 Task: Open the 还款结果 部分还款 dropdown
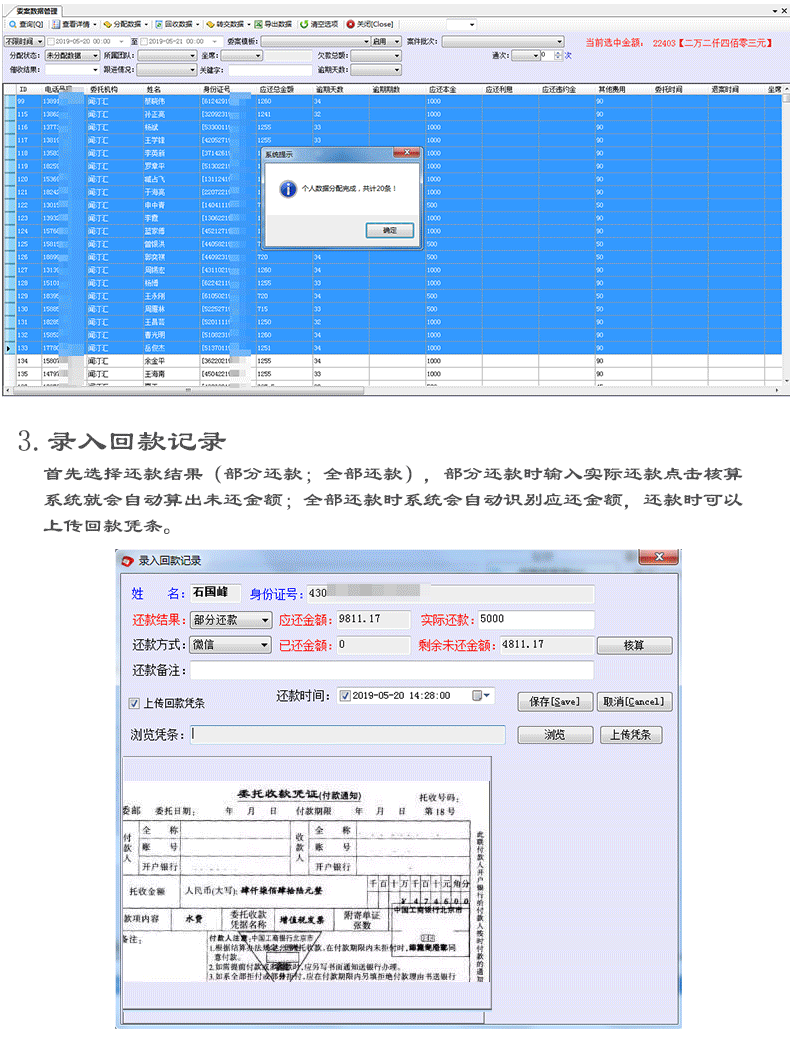coord(231,620)
